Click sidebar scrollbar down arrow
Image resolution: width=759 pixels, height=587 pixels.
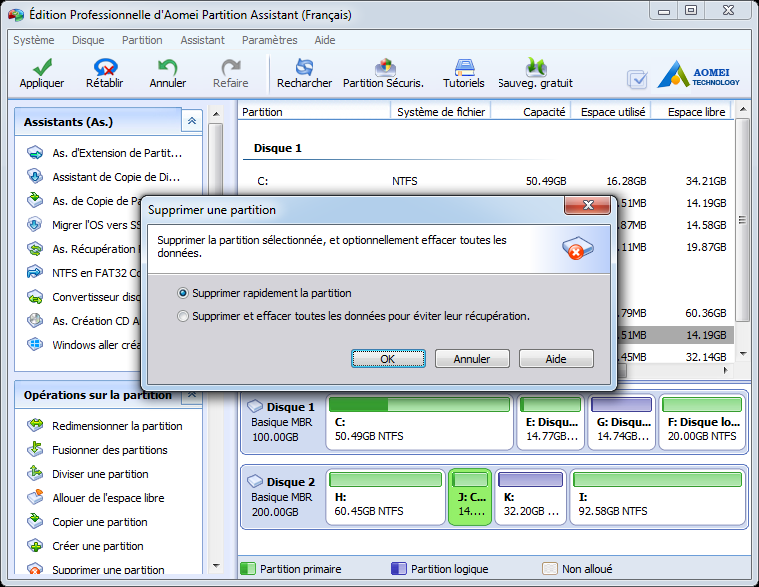tap(216, 566)
